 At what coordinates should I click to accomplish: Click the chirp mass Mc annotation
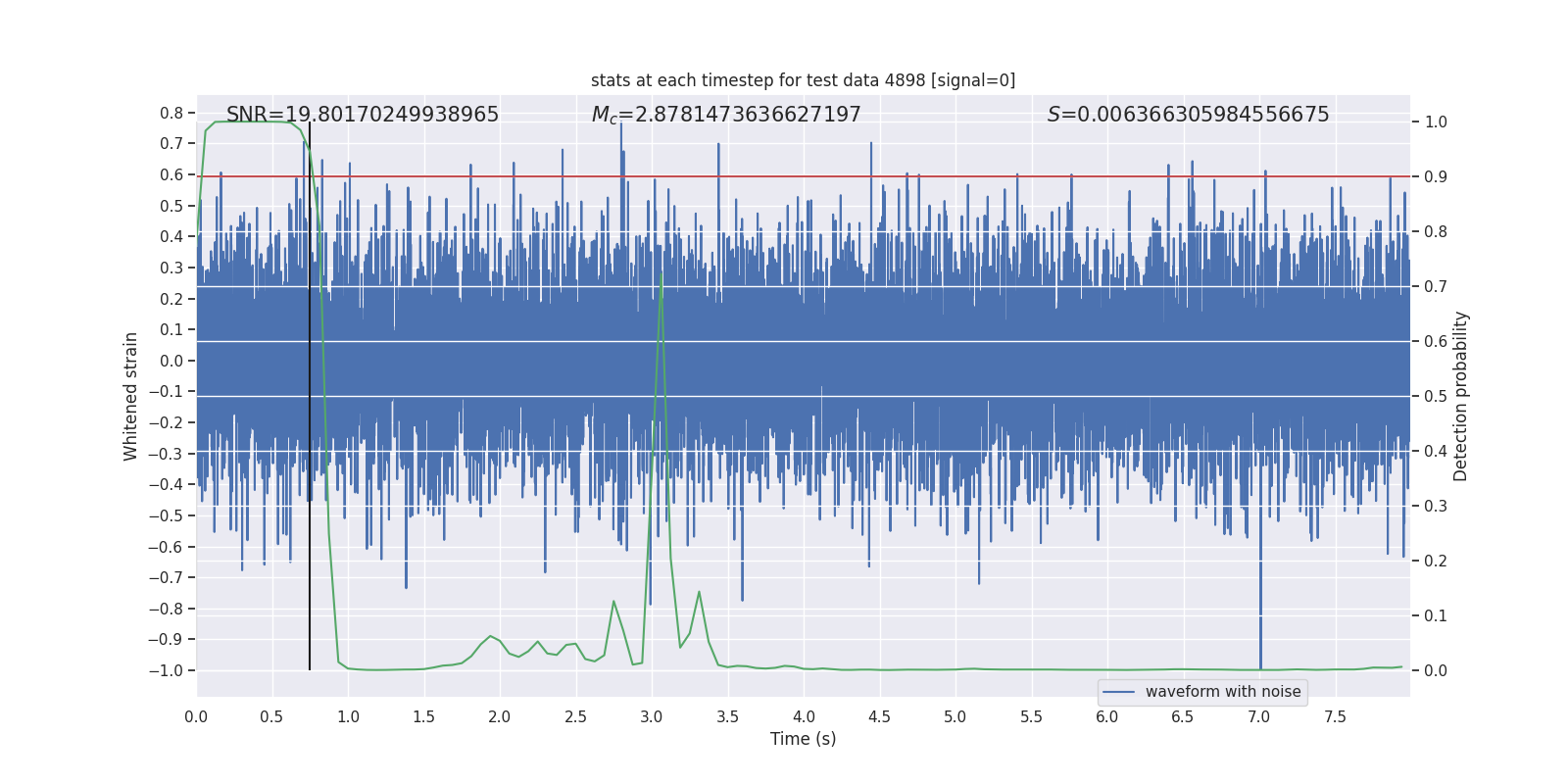(726, 115)
